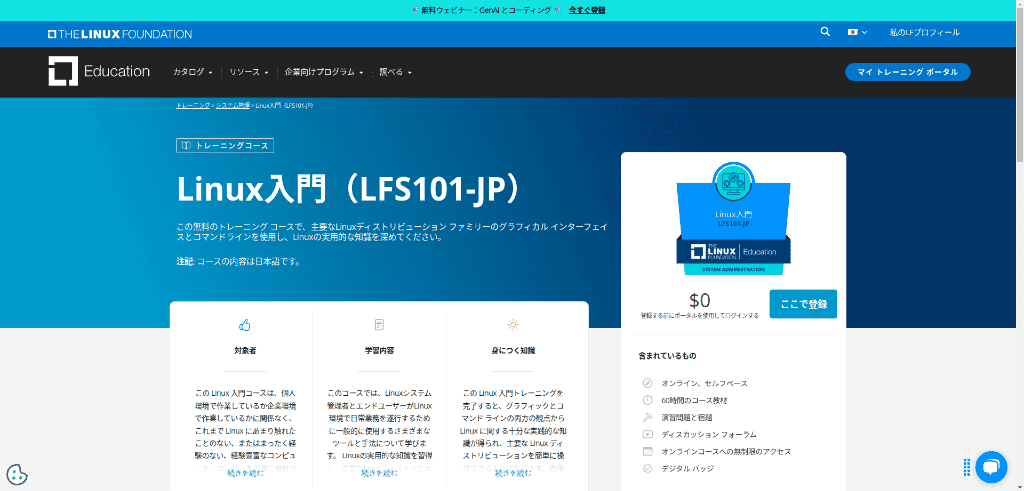Open the 調べる menu
The width and height of the screenshot is (1024, 491).
click(395, 72)
